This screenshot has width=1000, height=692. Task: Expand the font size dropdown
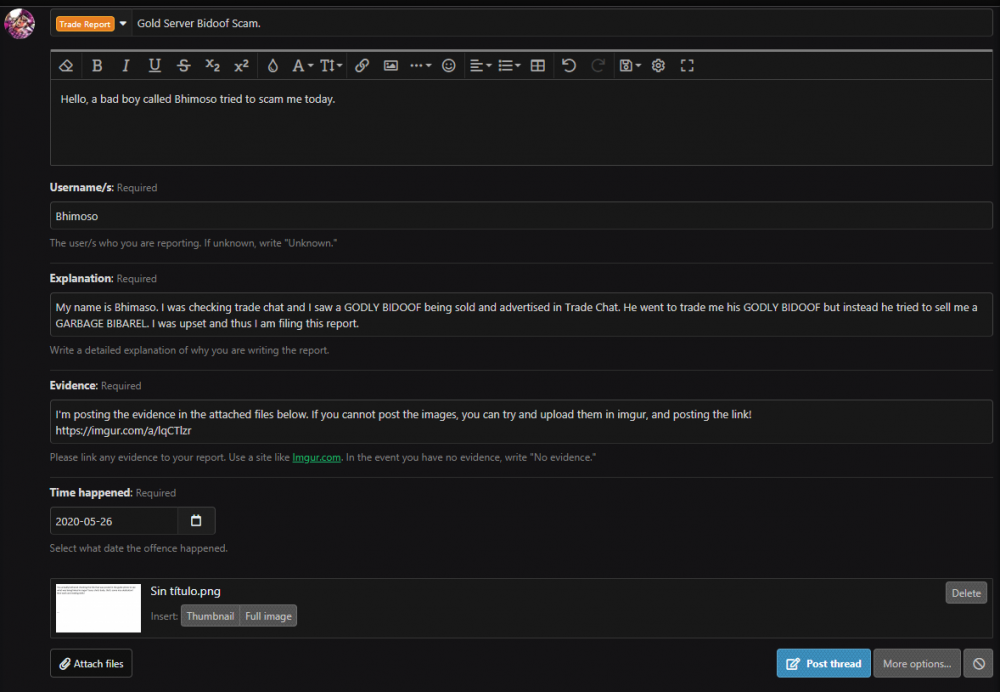[x=332, y=66]
